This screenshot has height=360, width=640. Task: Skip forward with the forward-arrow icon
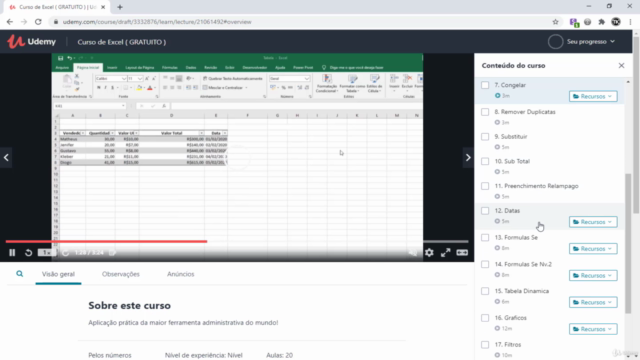click(x=65, y=253)
